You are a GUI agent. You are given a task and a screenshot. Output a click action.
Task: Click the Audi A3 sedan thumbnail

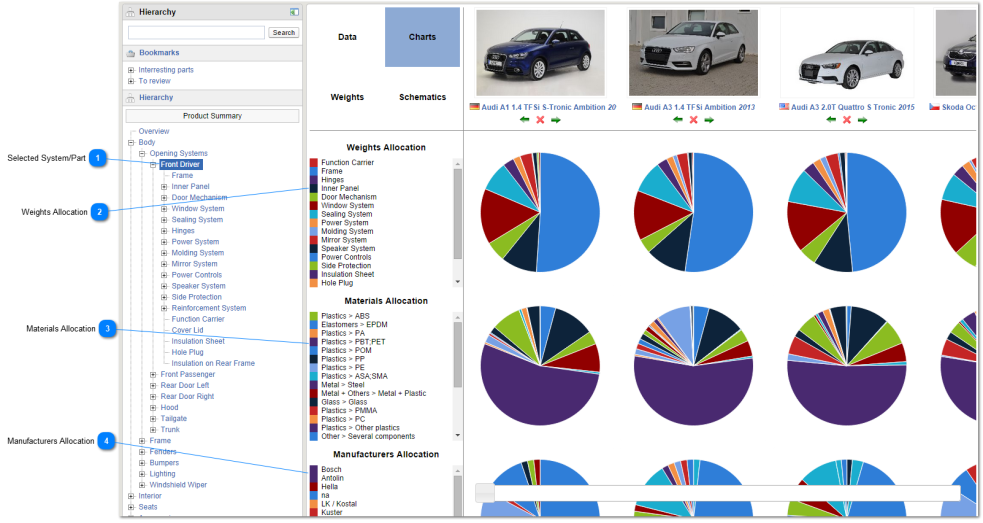coord(846,53)
